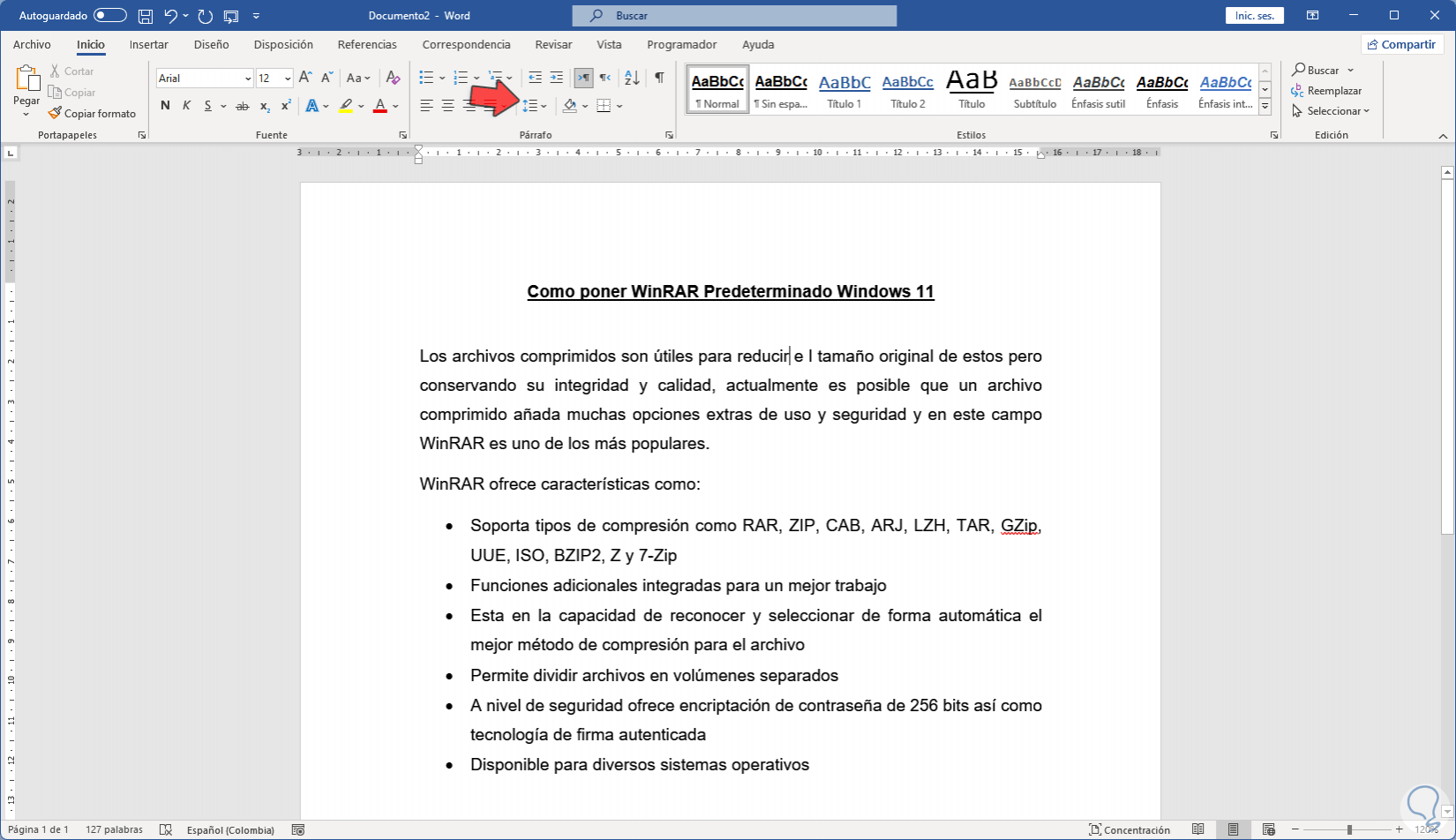Image resolution: width=1456 pixels, height=840 pixels.
Task: Apply a bulleted list
Action: 426,78
